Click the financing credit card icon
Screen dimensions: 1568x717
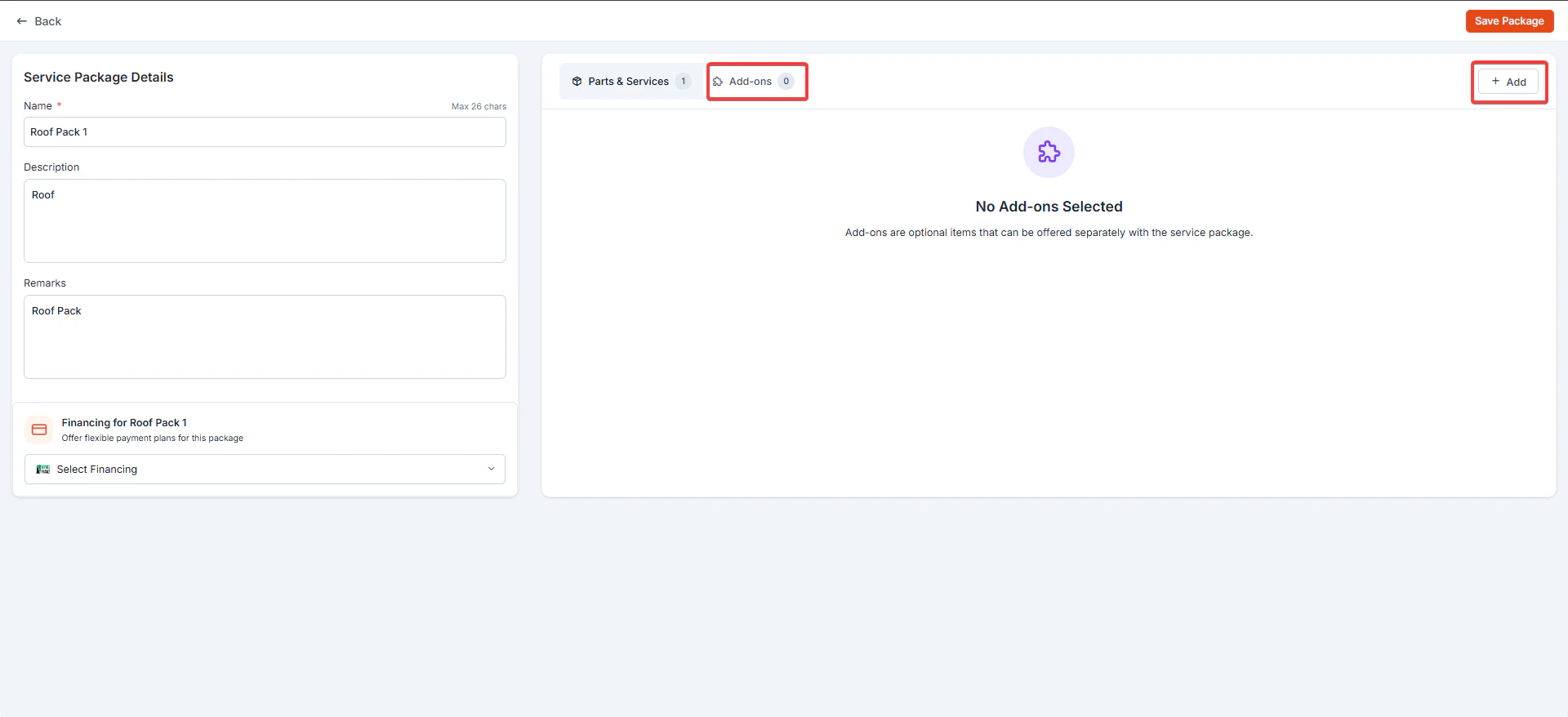pyautogui.click(x=39, y=430)
